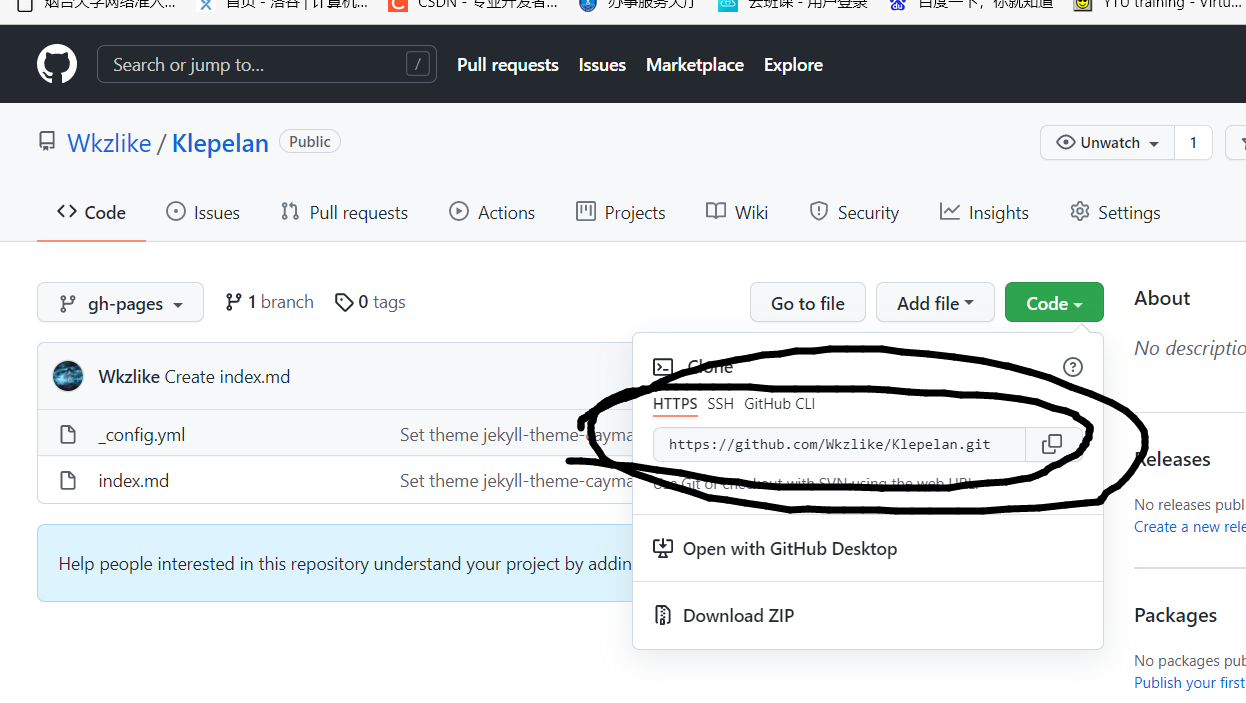Screen dimensions: 1246x703
Task: Select the clone URL text field
Action: pos(839,444)
